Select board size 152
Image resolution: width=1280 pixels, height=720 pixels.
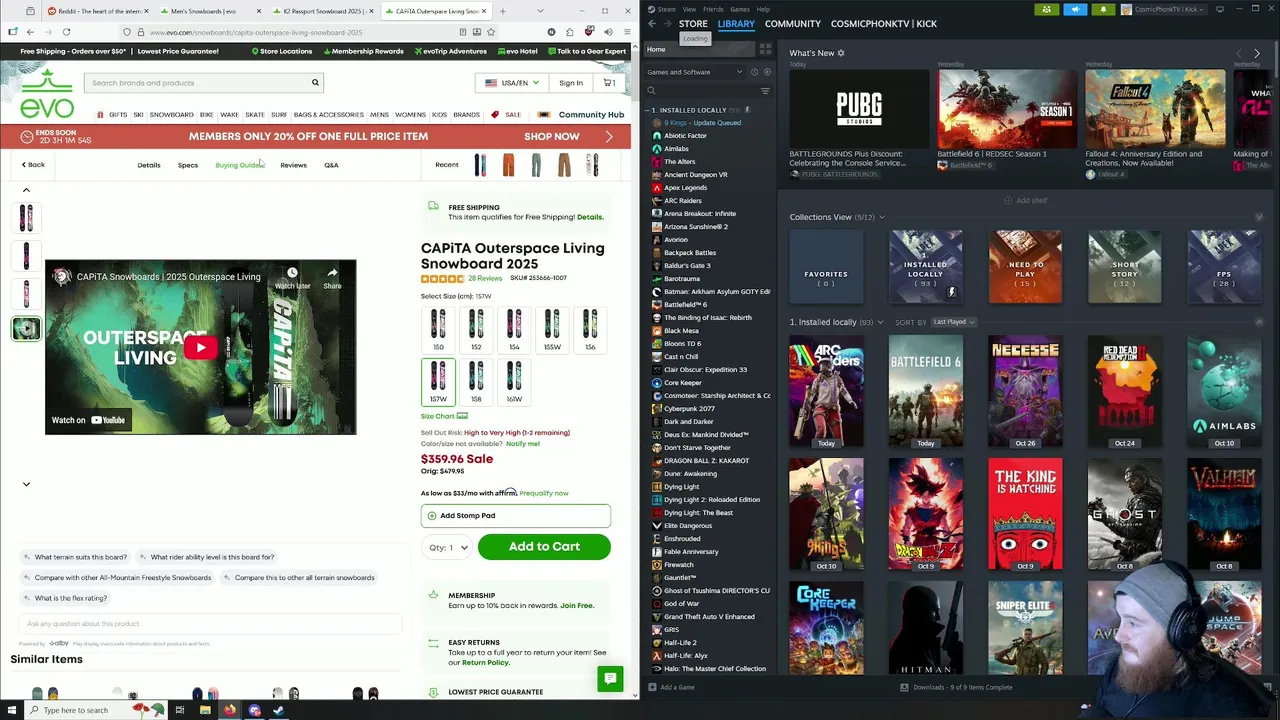coord(476,330)
